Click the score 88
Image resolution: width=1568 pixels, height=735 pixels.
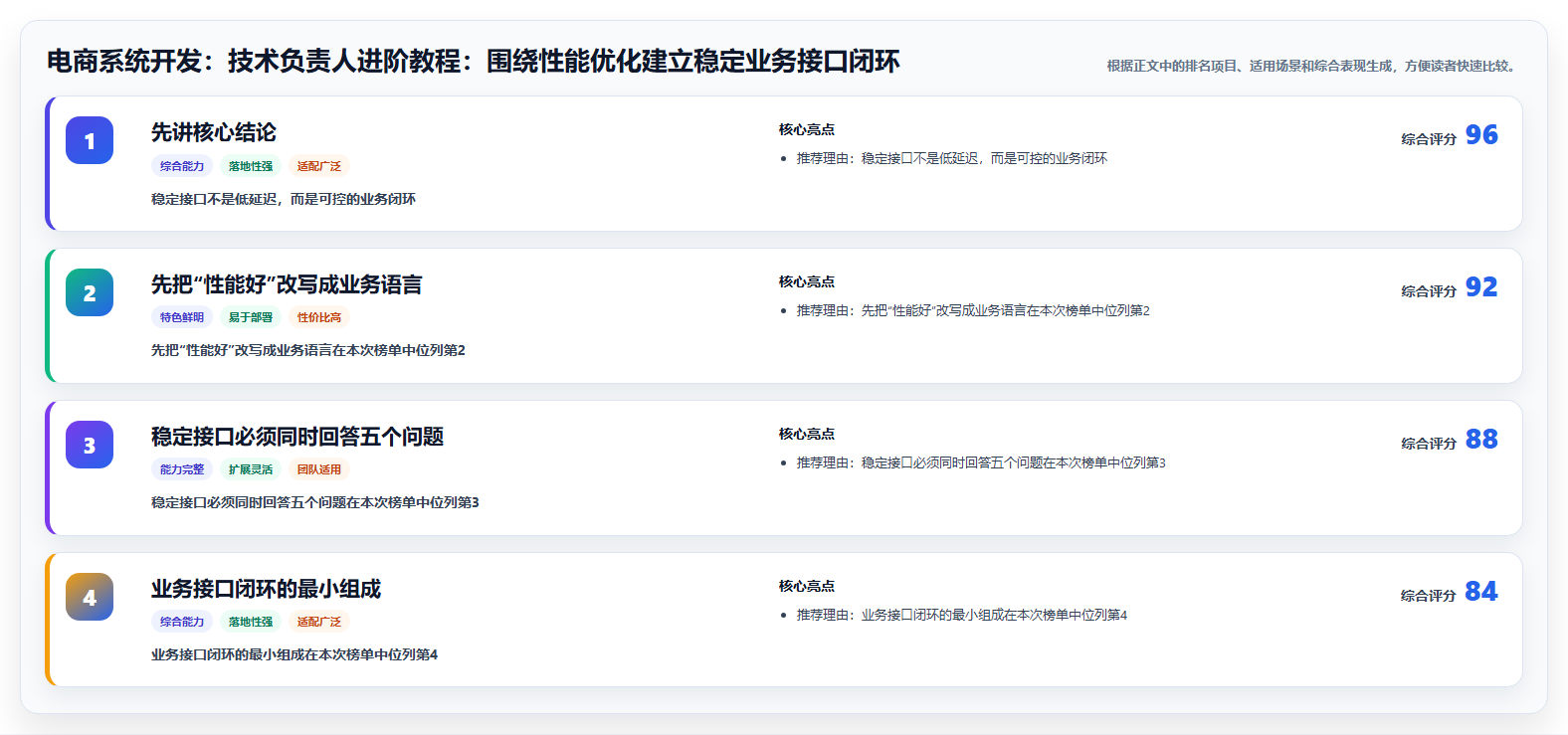[1481, 440]
